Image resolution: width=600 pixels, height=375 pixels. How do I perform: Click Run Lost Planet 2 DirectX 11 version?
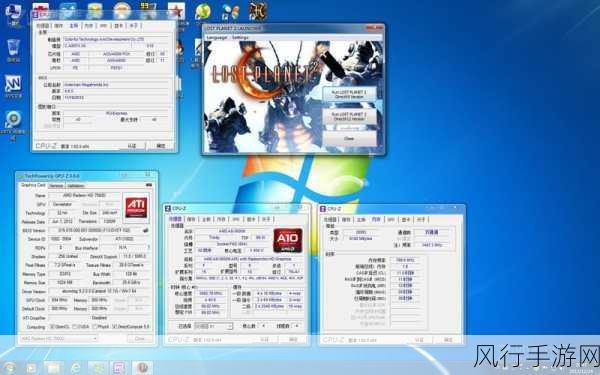tap(349, 117)
